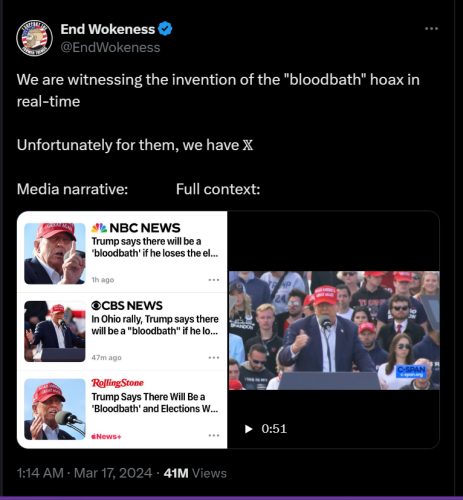The height and width of the screenshot is (500, 463).
Task: Open the tweet timestamp Mar 17, 2024
Action: click(84, 473)
